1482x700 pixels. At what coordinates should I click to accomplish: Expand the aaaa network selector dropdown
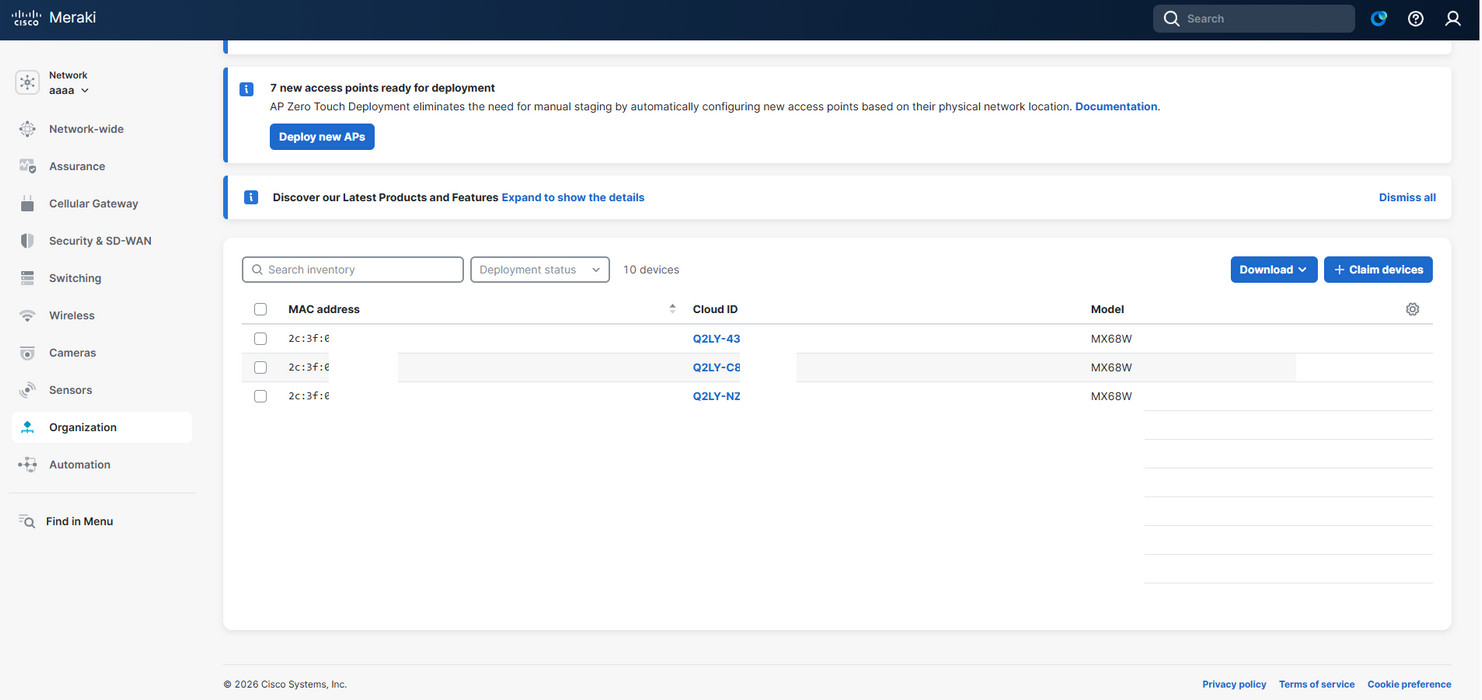(x=69, y=90)
